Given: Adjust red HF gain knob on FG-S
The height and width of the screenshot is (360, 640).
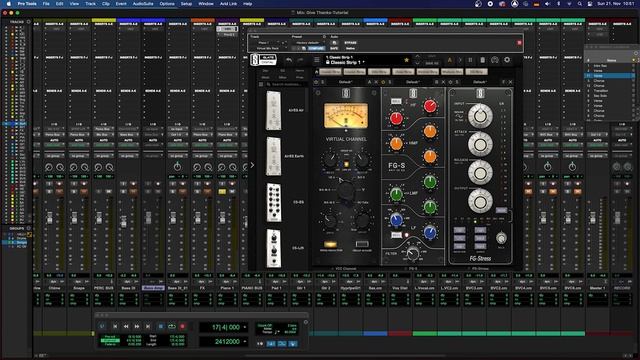Looking at the screenshot, I should (430, 106).
